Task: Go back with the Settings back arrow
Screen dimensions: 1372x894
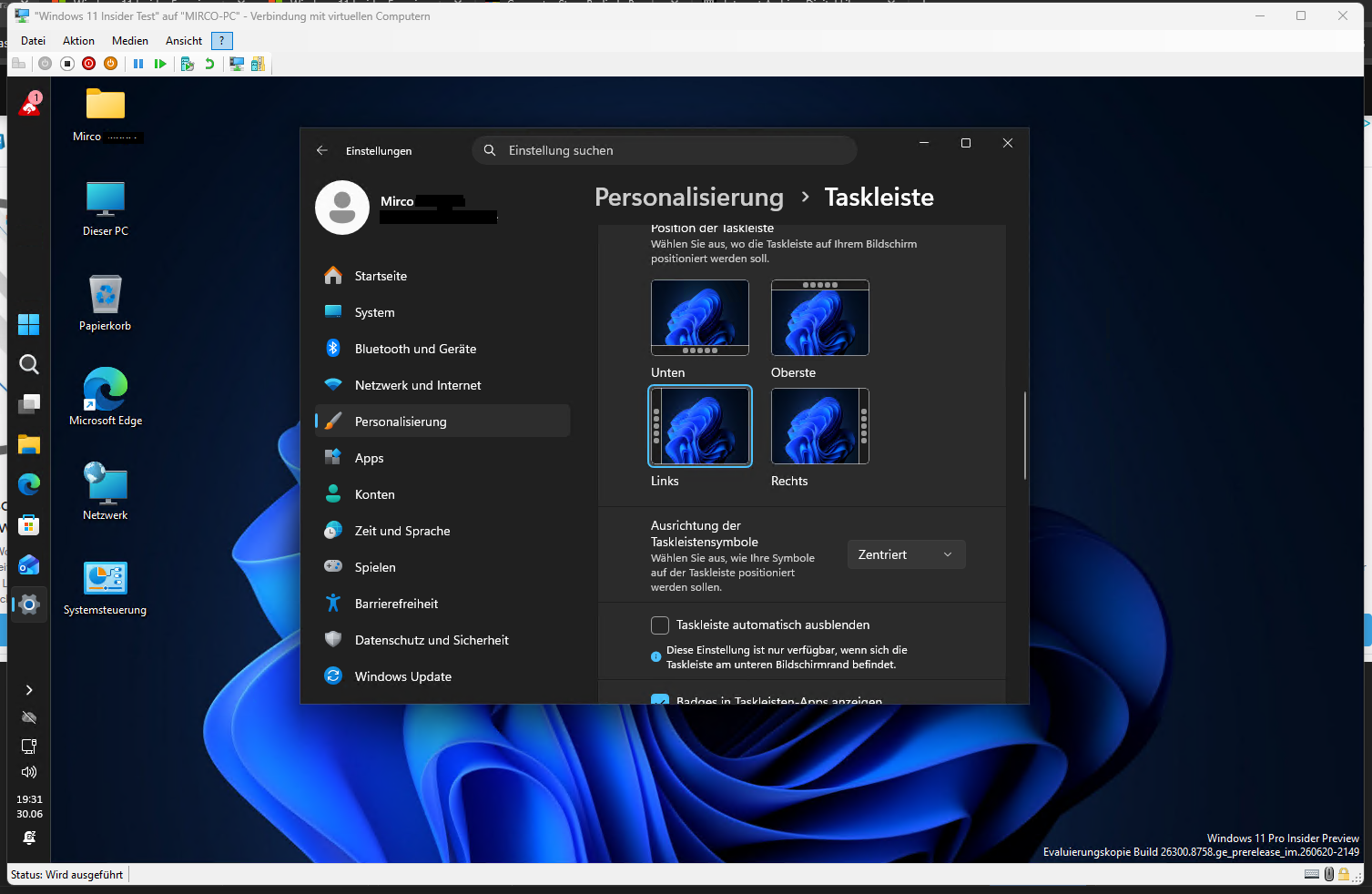Action: 322,150
